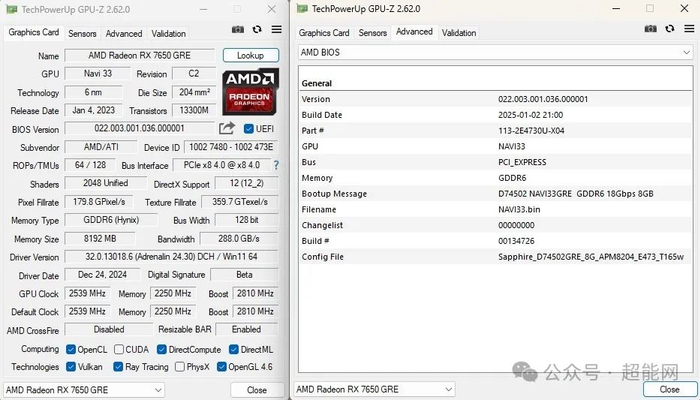This screenshot has height=400, width=700.
Task: Click the AMD Radeon Graphics logo
Action: tap(250, 92)
